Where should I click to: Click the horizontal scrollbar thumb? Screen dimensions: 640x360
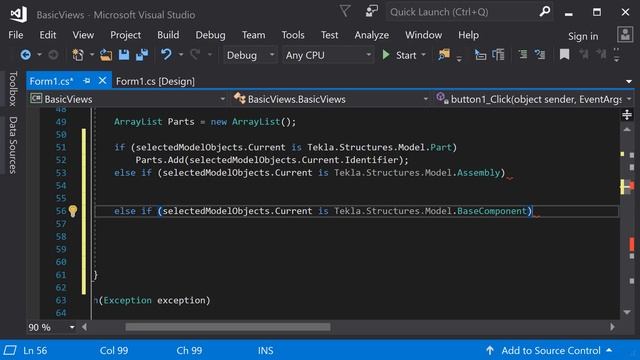click(x=228, y=327)
